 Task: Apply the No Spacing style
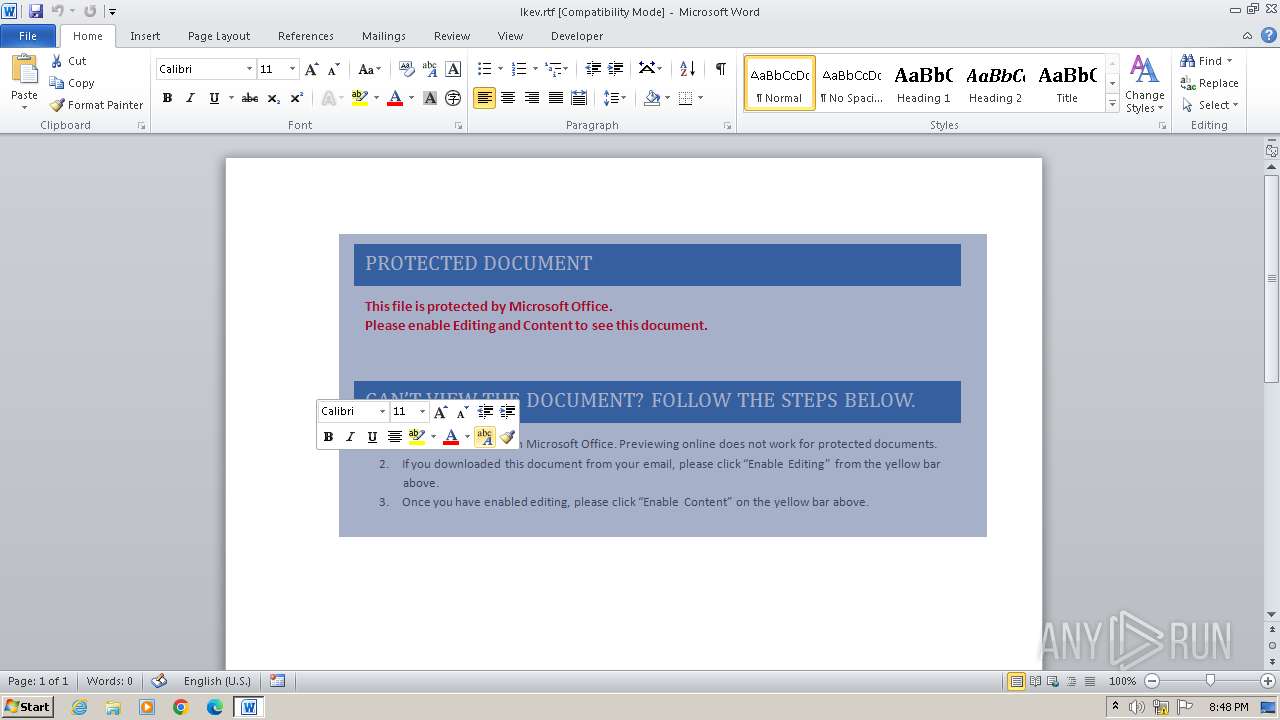pyautogui.click(x=851, y=83)
